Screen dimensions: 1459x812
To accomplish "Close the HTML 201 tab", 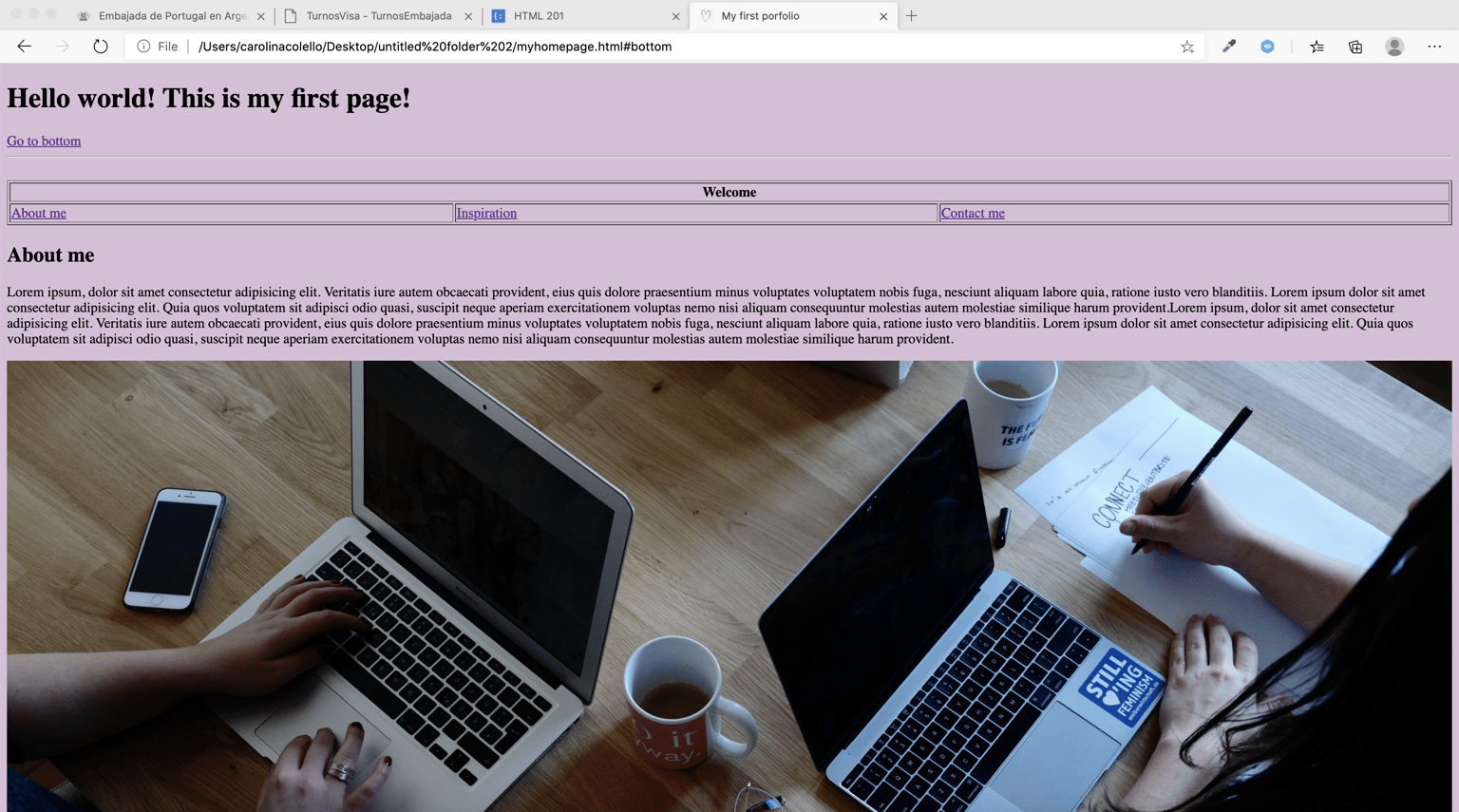I will [676, 16].
